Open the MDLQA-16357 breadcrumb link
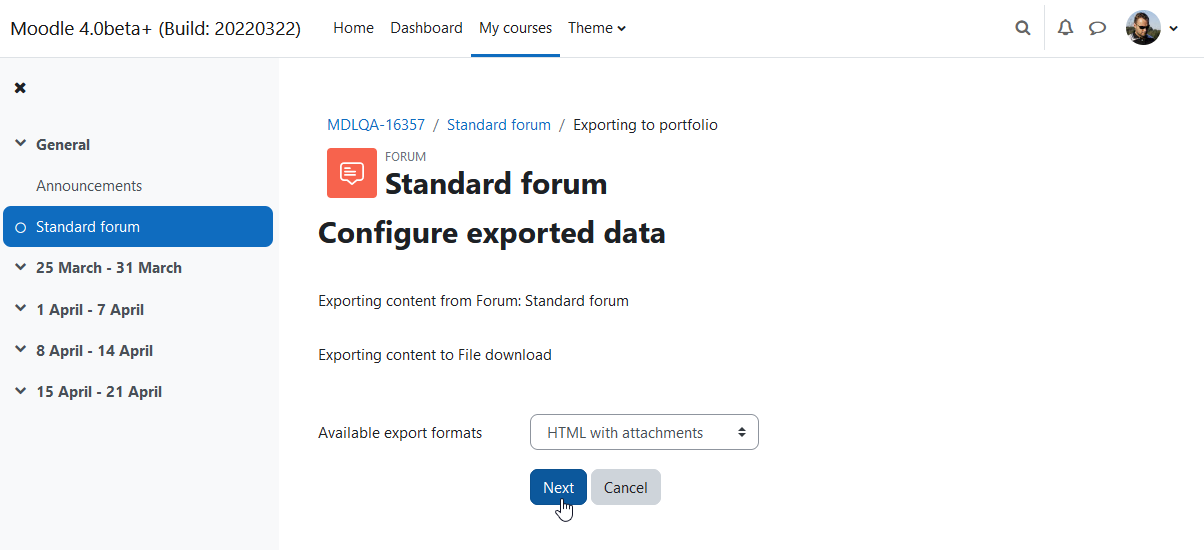The height and width of the screenshot is (550, 1204). 376,125
